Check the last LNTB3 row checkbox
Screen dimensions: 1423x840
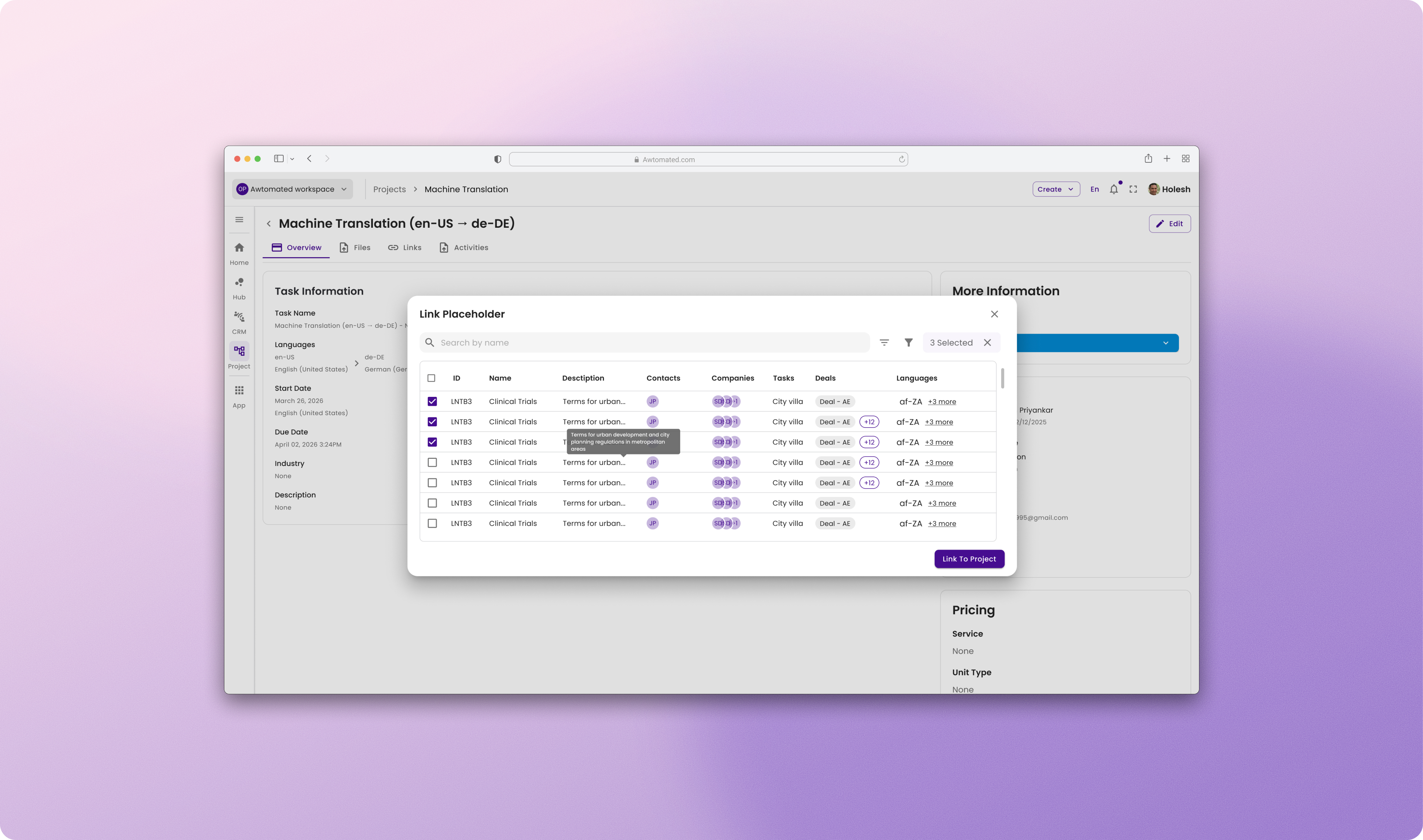click(432, 523)
